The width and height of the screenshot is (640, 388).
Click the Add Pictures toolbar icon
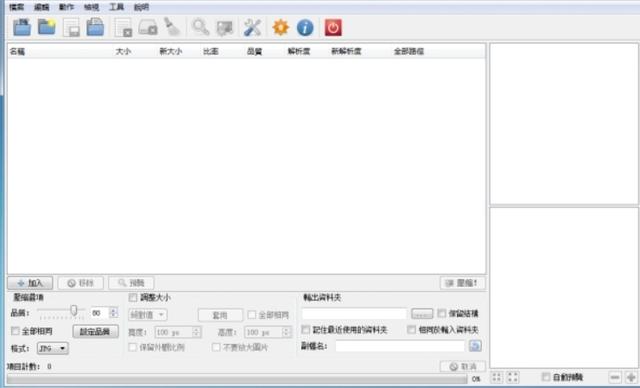[22, 27]
